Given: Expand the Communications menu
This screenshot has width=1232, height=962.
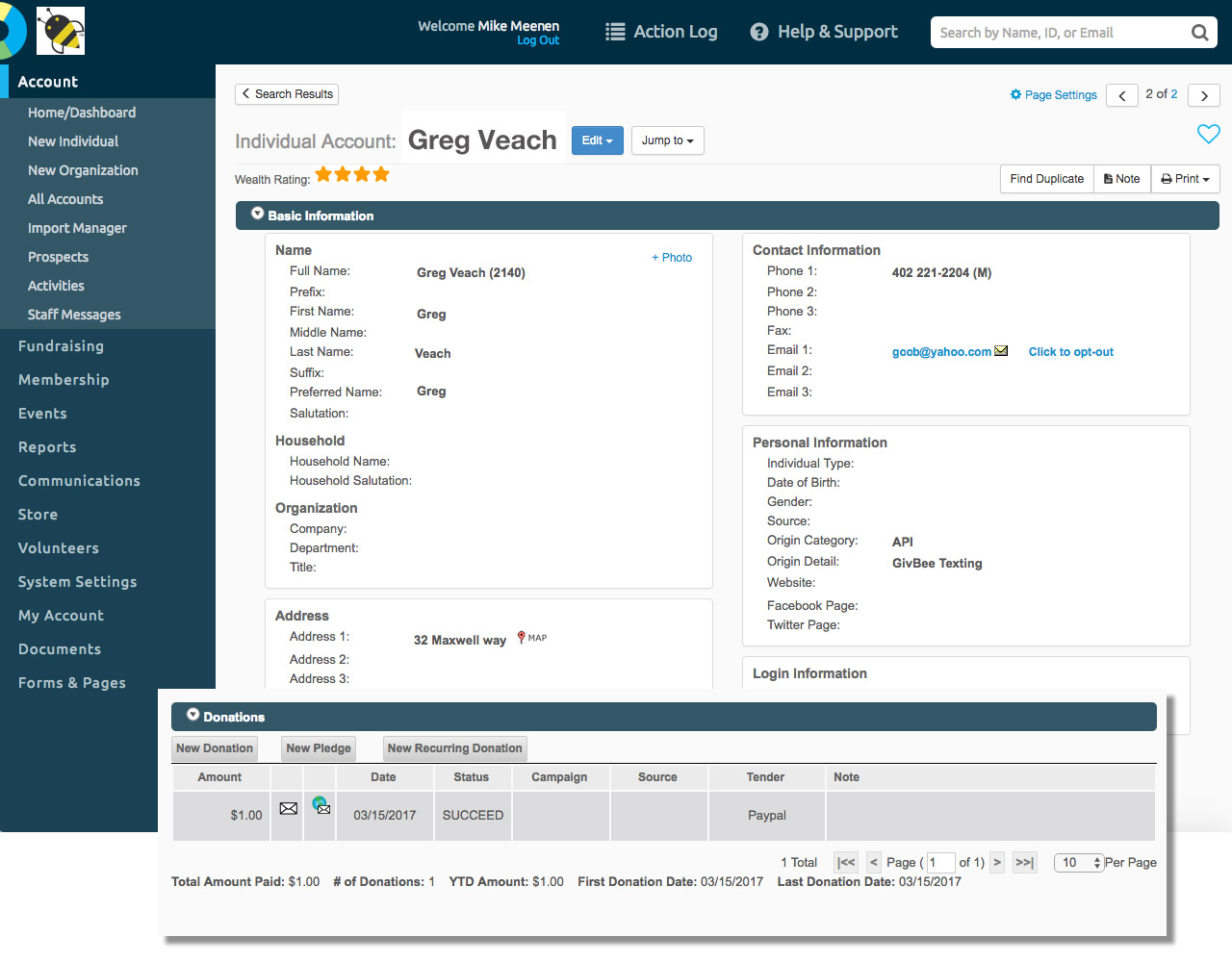Looking at the screenshot, I should 79,481.
